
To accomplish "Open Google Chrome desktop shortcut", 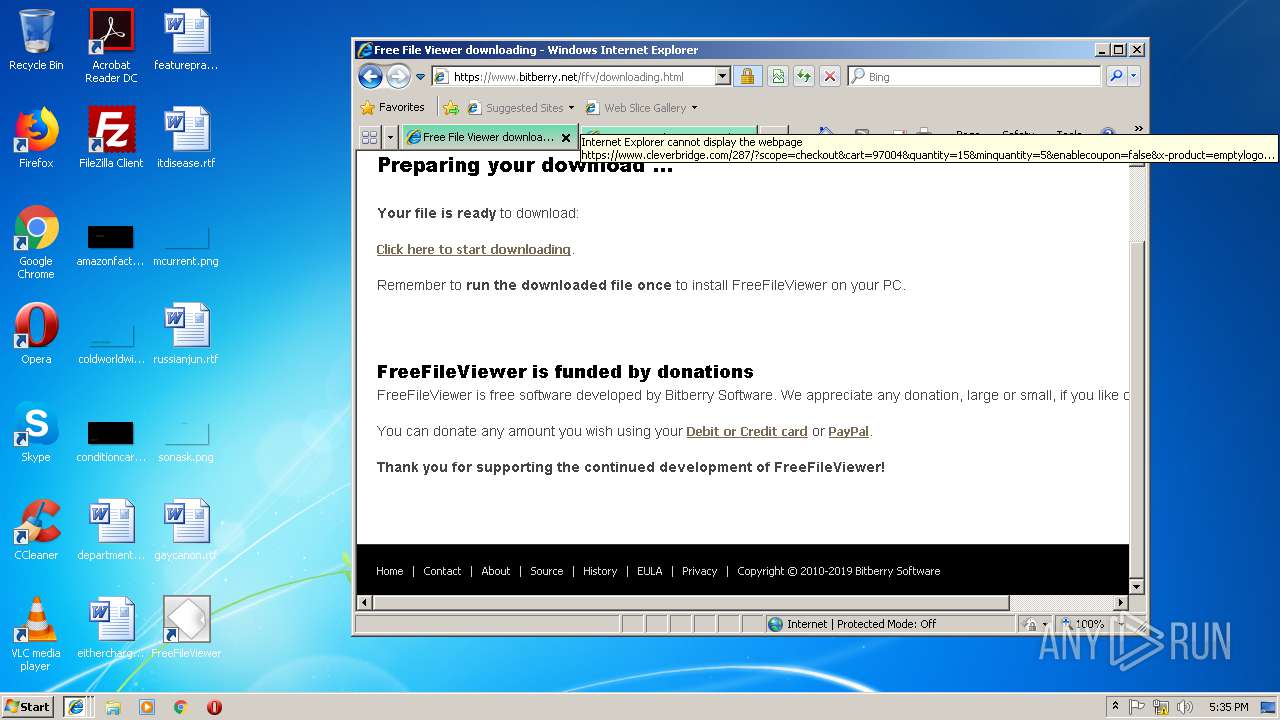I will (36, 242).
